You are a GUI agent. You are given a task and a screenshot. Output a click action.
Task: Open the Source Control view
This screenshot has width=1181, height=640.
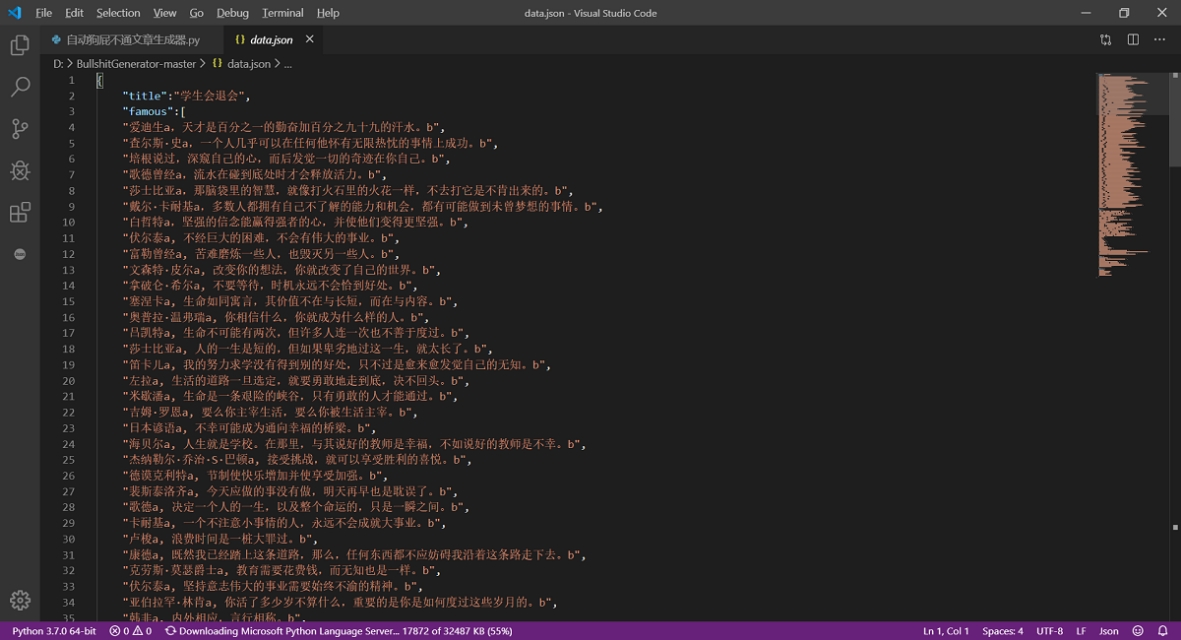pyautogui.click(x=20, y=129)
